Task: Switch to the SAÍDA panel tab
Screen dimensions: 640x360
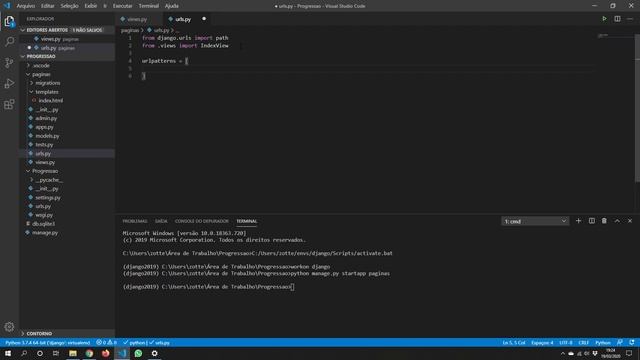Action: tap(161, 221)
